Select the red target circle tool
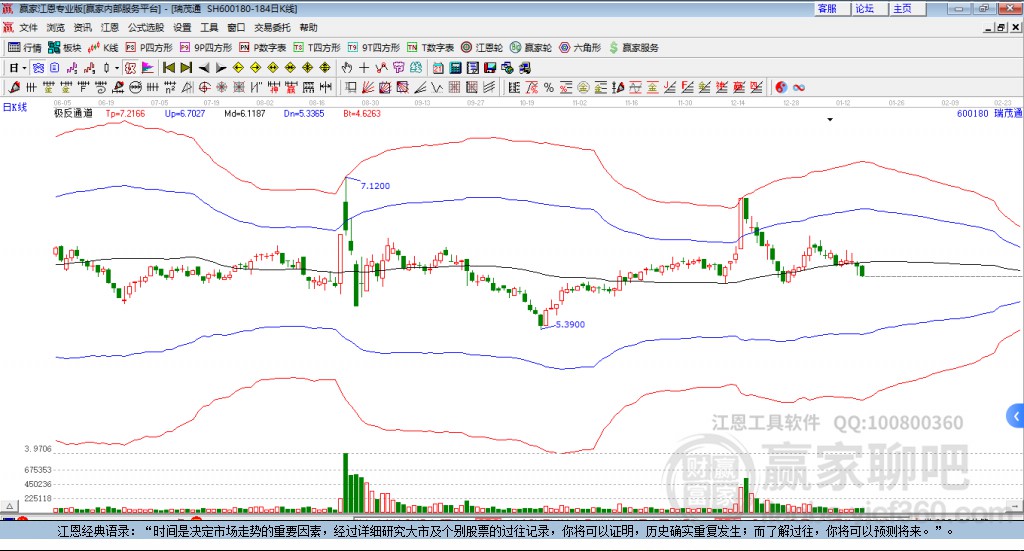The height and width of the screenshot is (551, 1024). (x=204, y=87)
